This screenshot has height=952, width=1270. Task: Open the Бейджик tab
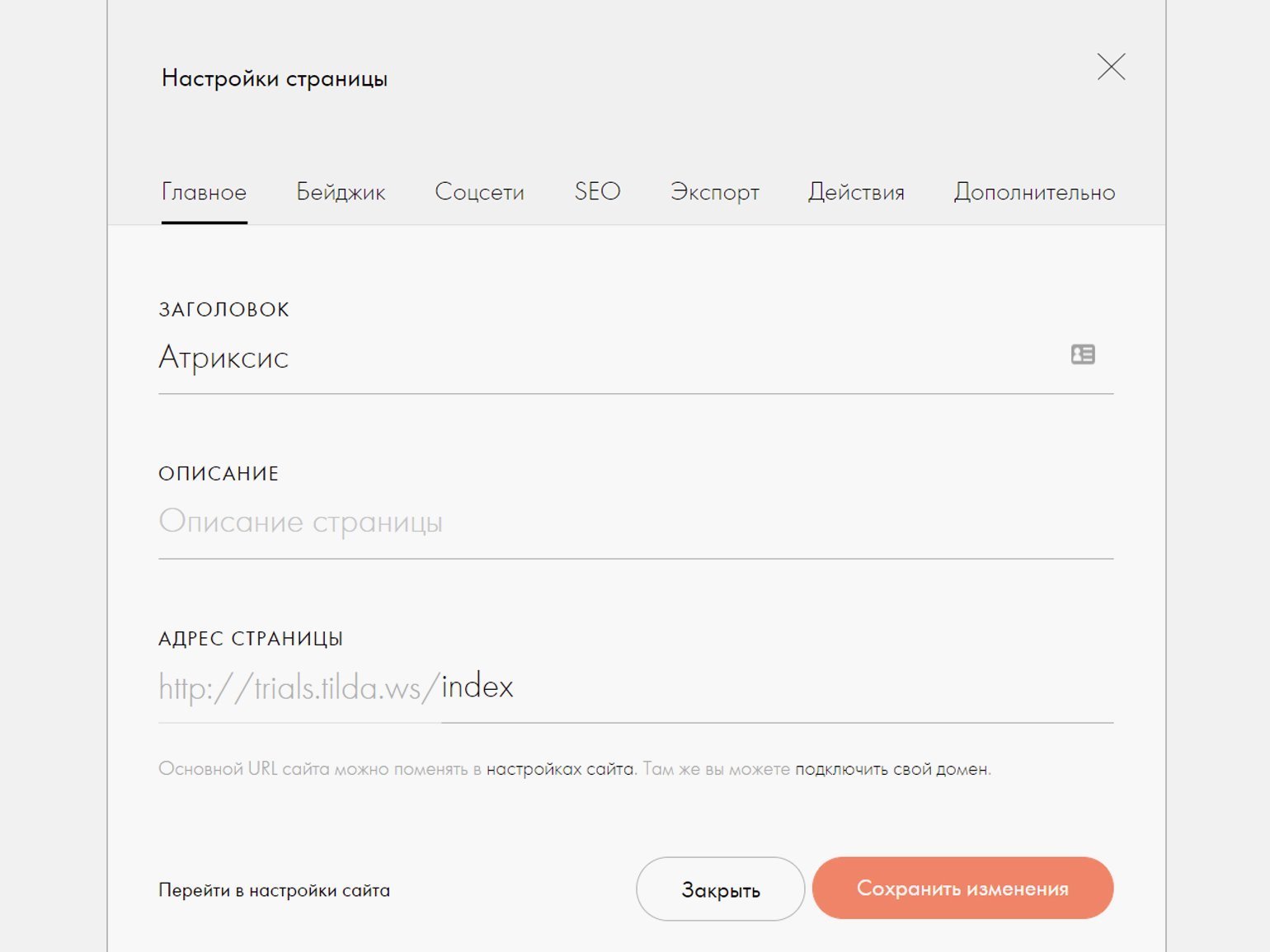pyautogui.click(x=341, y=192)
